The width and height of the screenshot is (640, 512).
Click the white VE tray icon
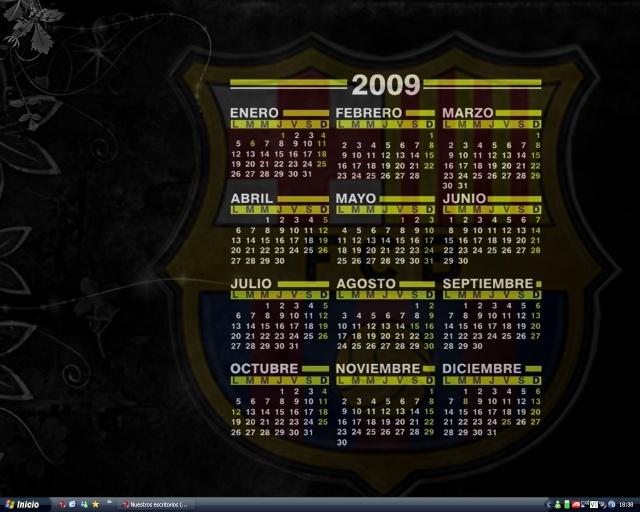[594, 505]
